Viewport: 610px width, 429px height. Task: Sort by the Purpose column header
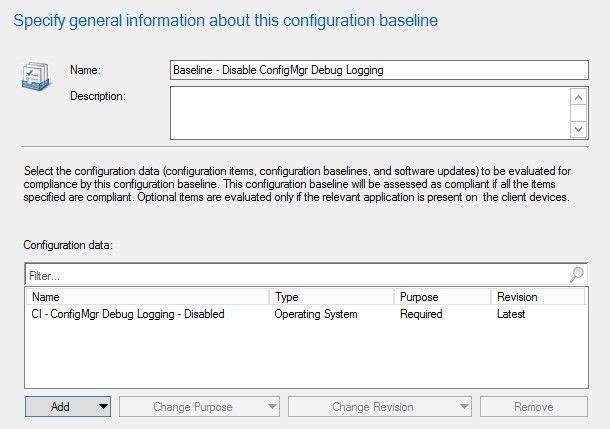[x=442, y=297]
